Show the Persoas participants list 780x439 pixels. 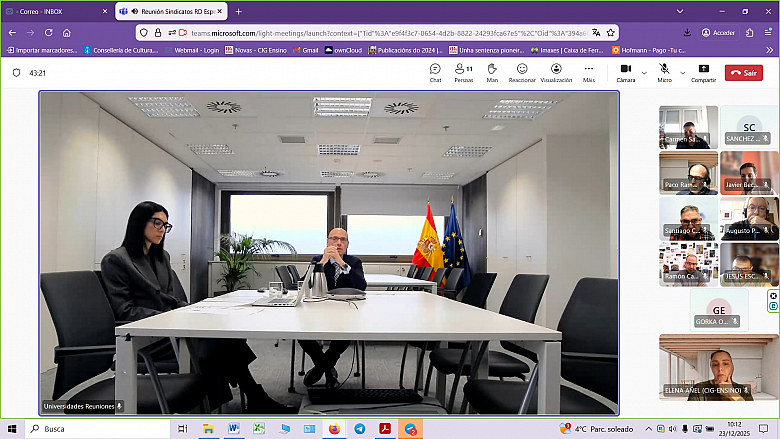(x=463, y=72)
